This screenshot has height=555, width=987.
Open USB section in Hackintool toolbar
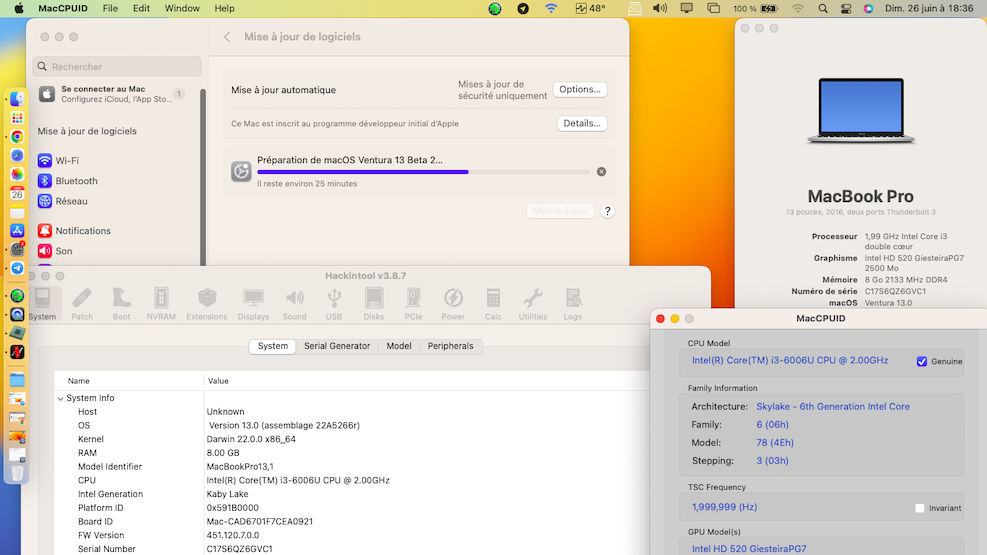click(334, 304)
